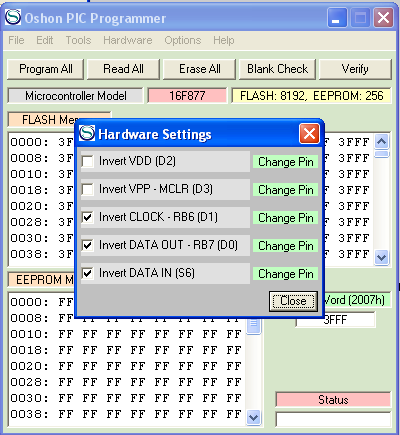Image resolution: width=400 pixels, height=435 pixels.
Task: Toggle the Invert DATA IN (S6) checkbox
Action: click(88, 274)
